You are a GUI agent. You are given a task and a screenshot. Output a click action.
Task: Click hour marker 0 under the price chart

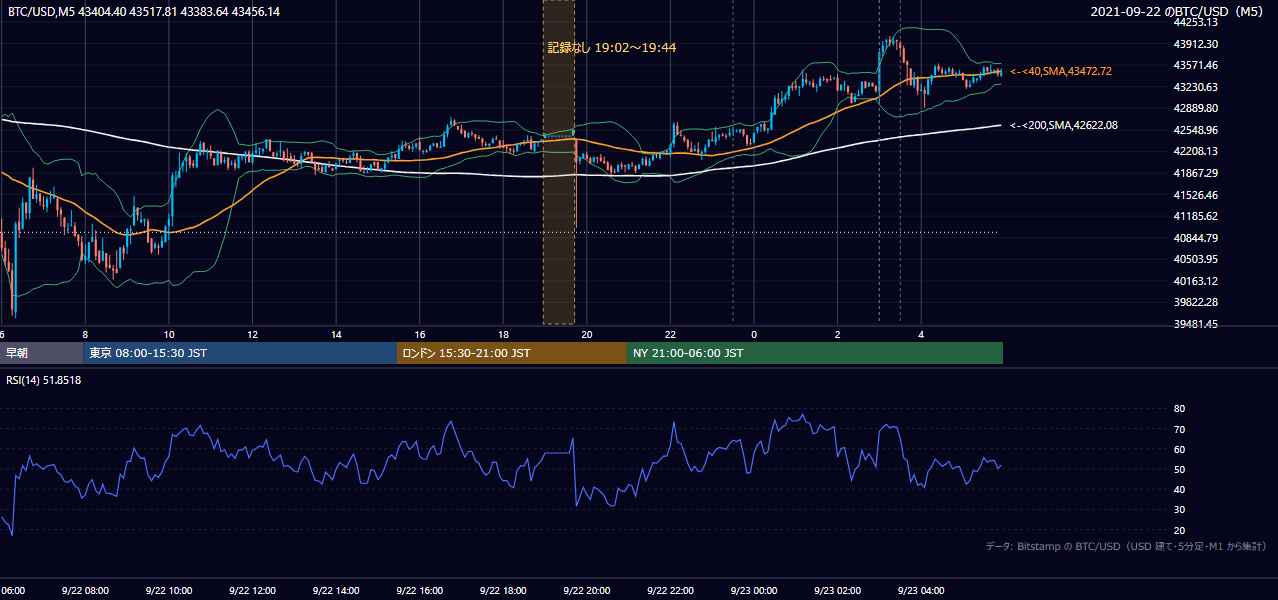[754, 334]
